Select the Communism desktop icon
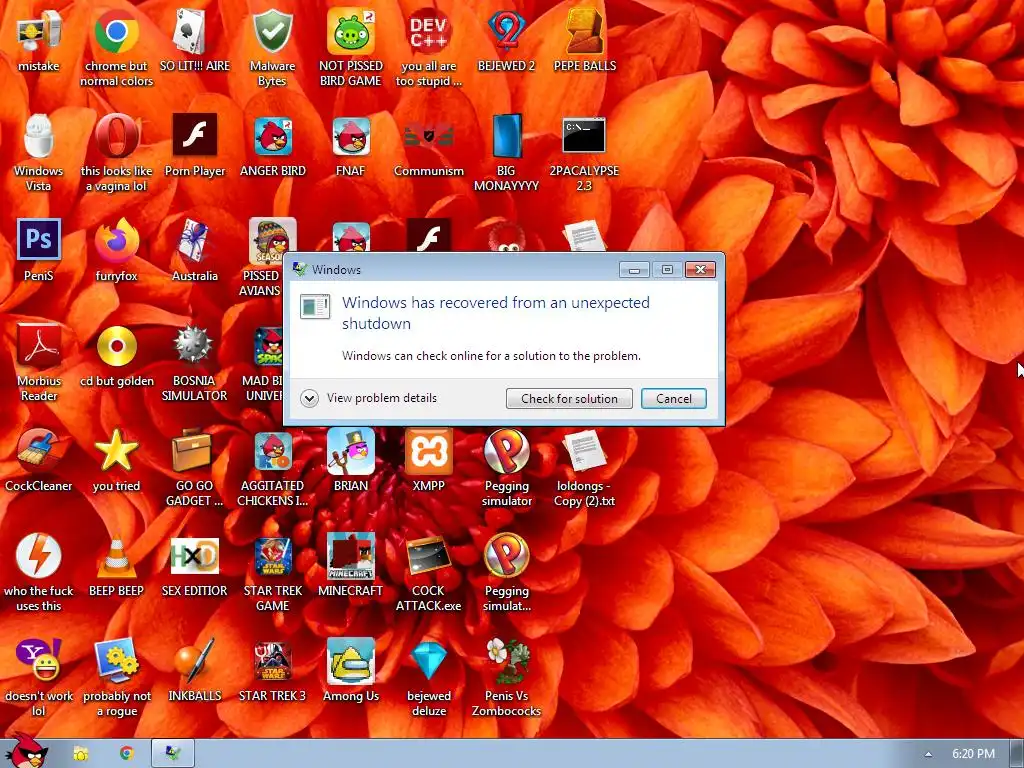 (428, 136)
